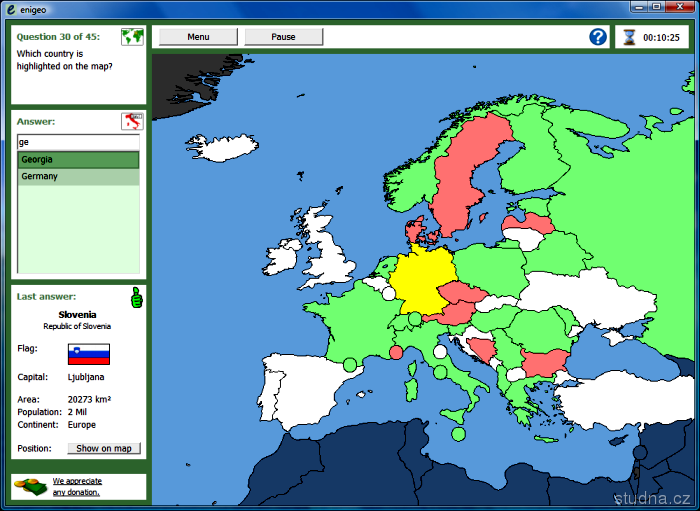Image resolution: width=700 pixels, height=511 pixels.
Task: Select Germany from the suggestion list
Action: (78, 176)
